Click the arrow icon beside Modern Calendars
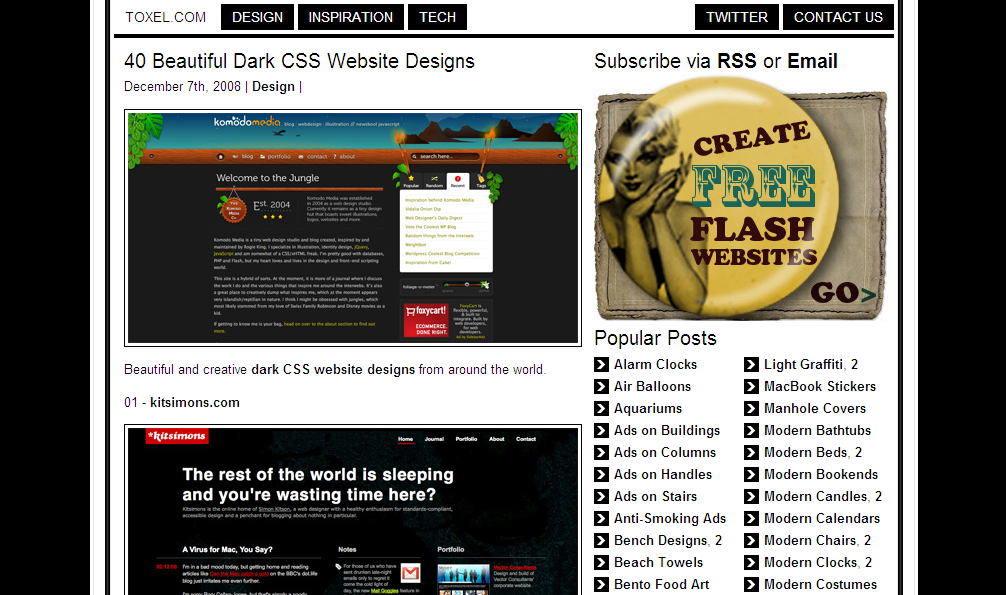The image size is (1006, 595). pyautogui.click(x=751, y=519)
